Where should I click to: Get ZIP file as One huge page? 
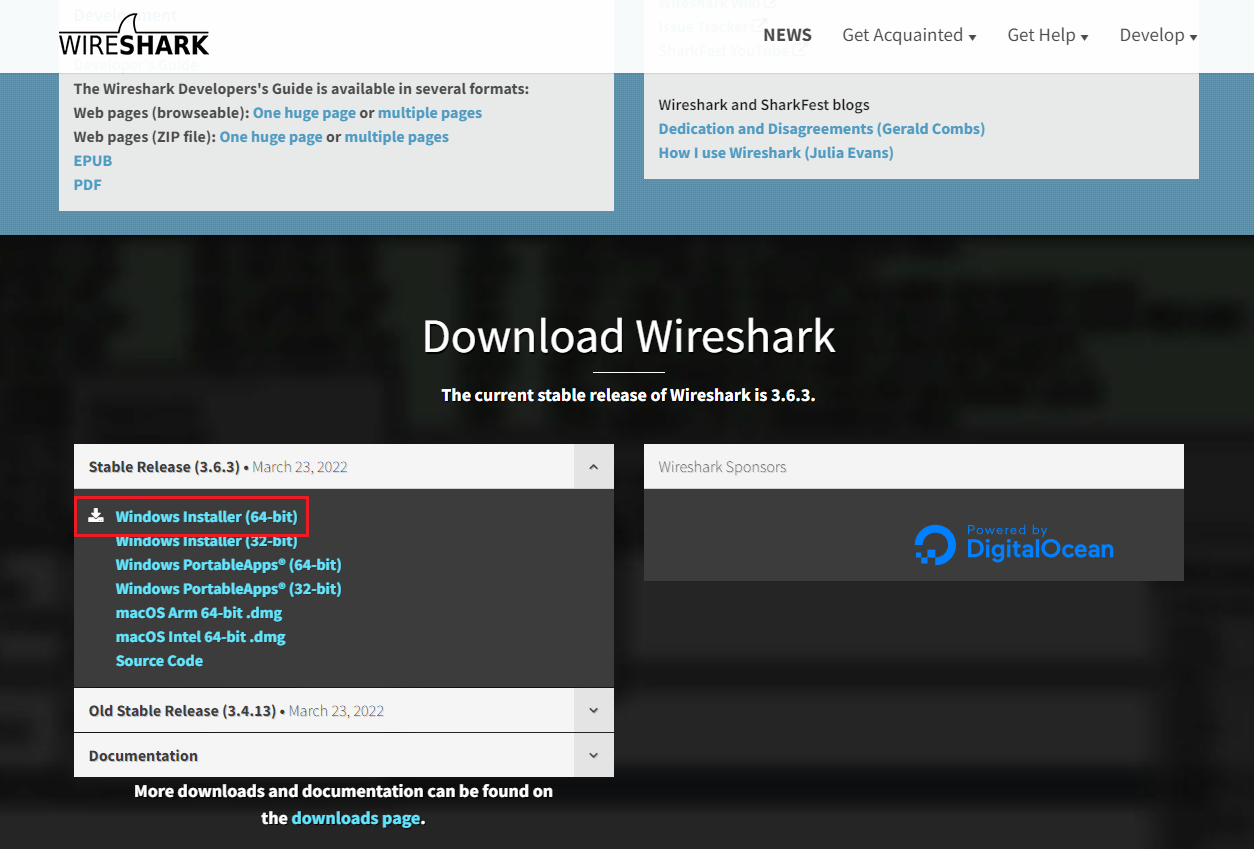(x=271, y=137)
